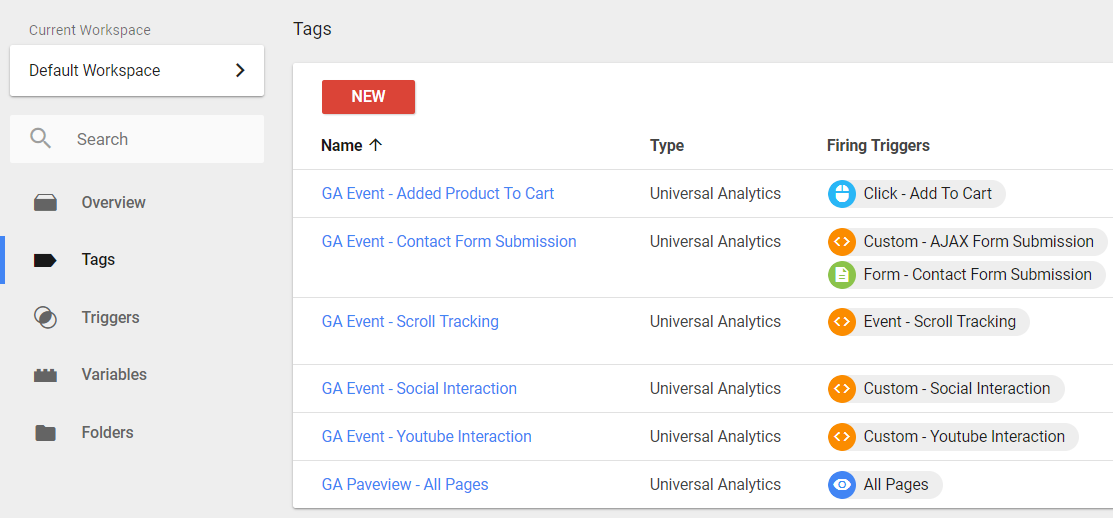Screen dimensions: 1113x518
Task: Sort tags by the Name column arrow
Action: tap(376, 145)
